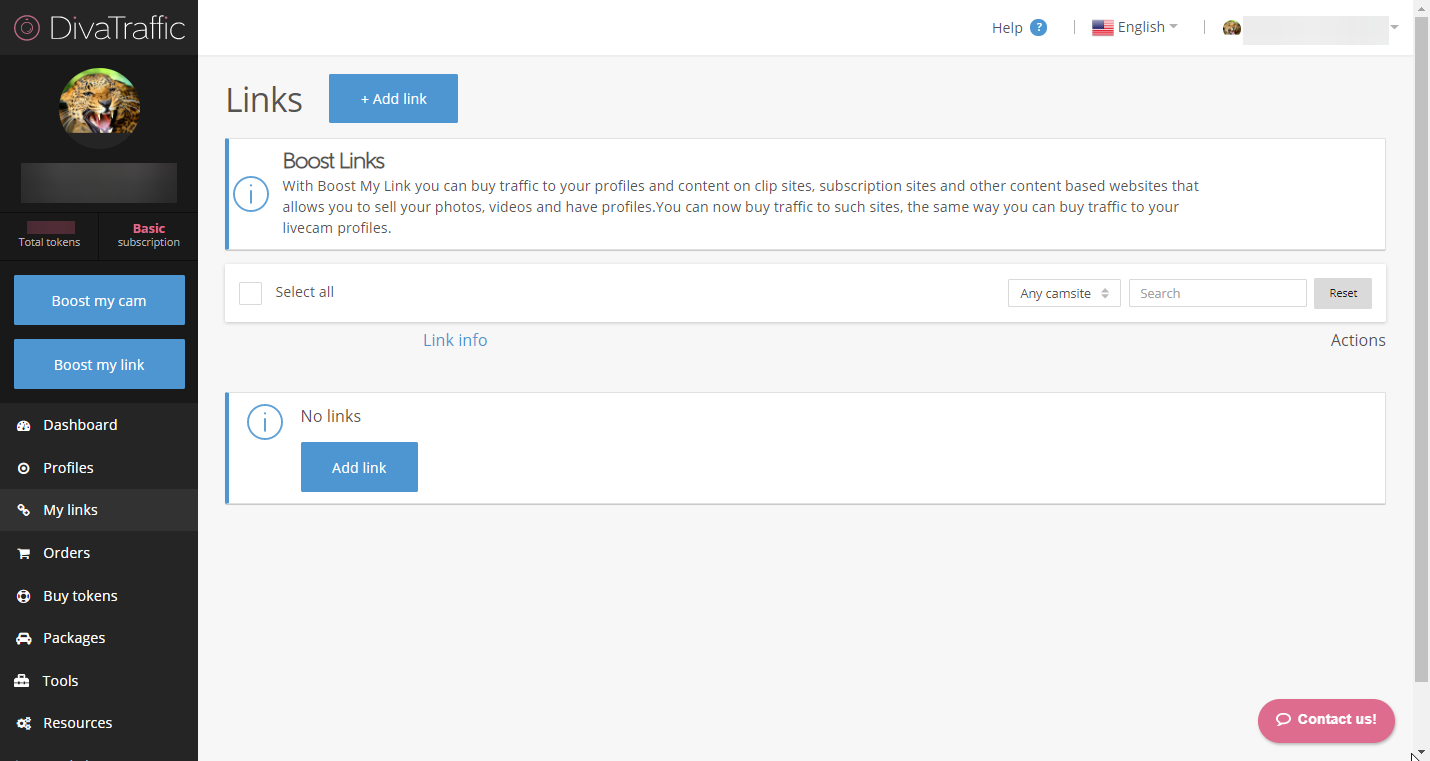Click the Link info column header
Viewport: 1430px width, 761px height.
coord(455,340)
